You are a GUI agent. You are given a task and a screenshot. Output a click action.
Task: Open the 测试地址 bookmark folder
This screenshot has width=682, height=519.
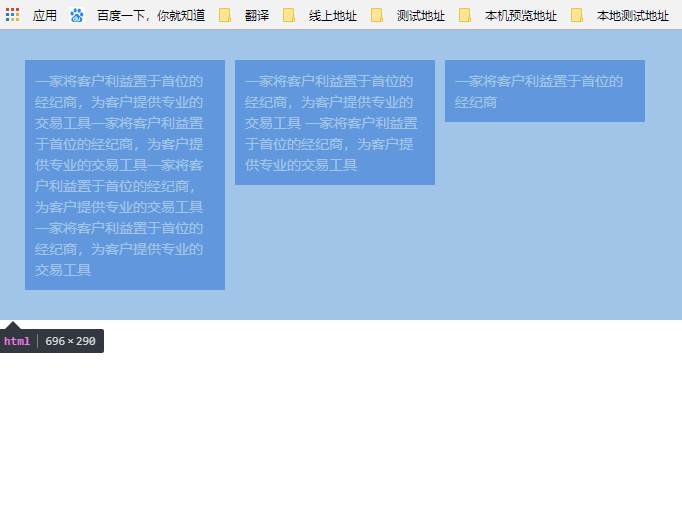421,16
